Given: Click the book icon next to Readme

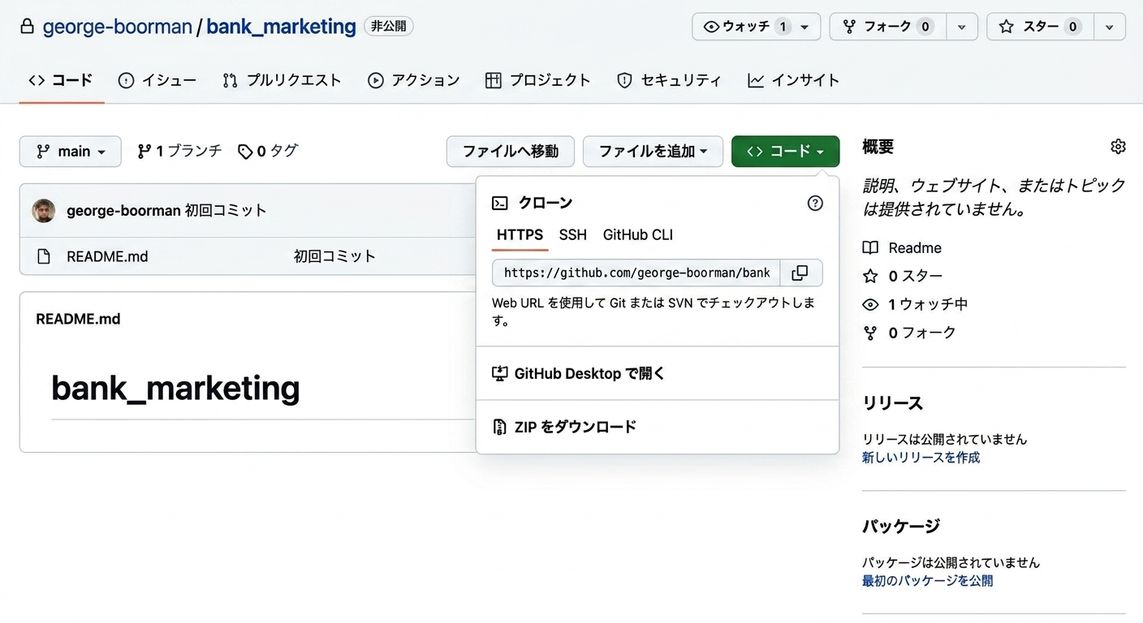Looking at the screenshot, I should pos(870,248).
